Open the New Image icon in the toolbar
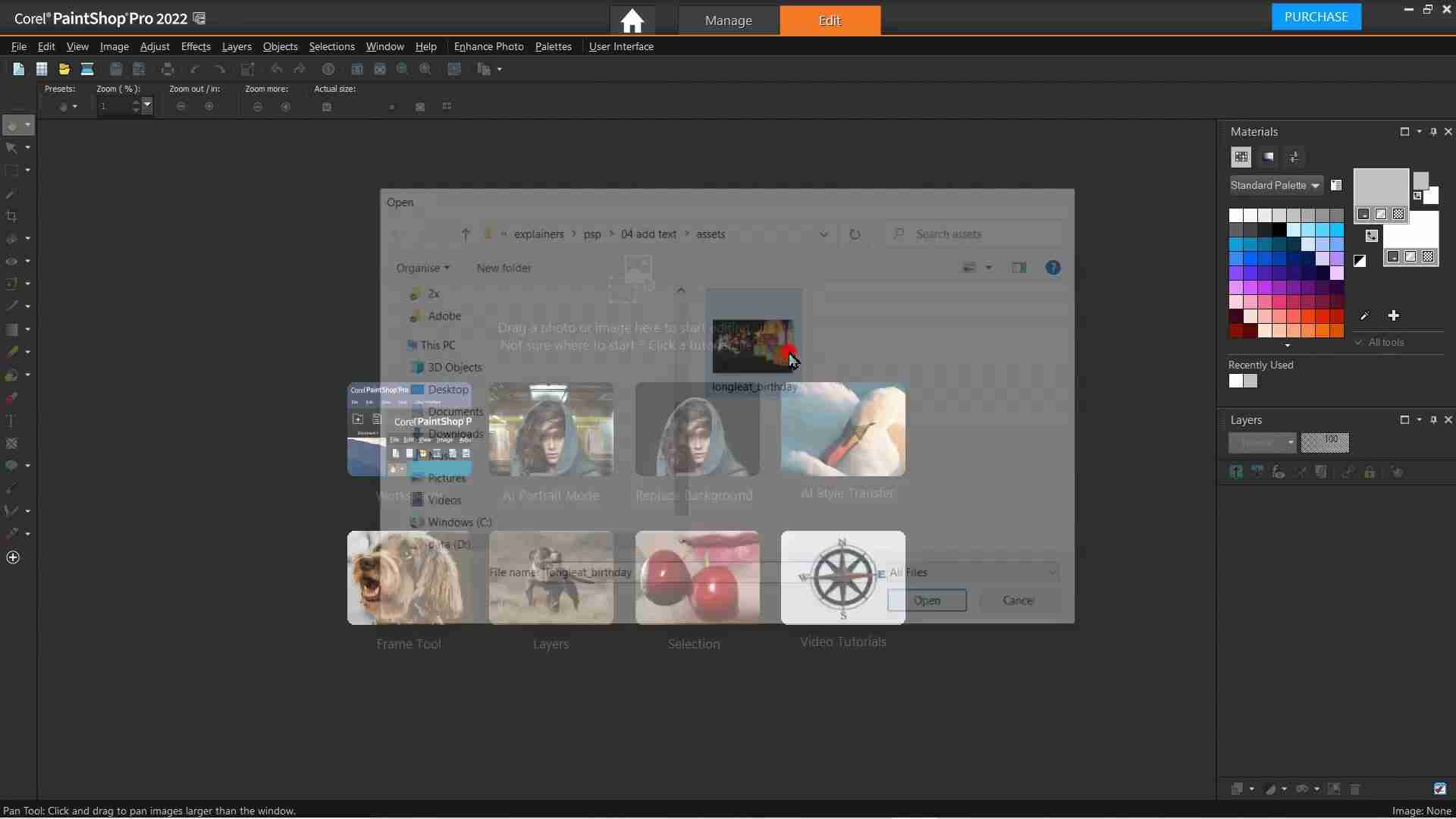This screenshot has height=819, width=1456. [18, 69]
